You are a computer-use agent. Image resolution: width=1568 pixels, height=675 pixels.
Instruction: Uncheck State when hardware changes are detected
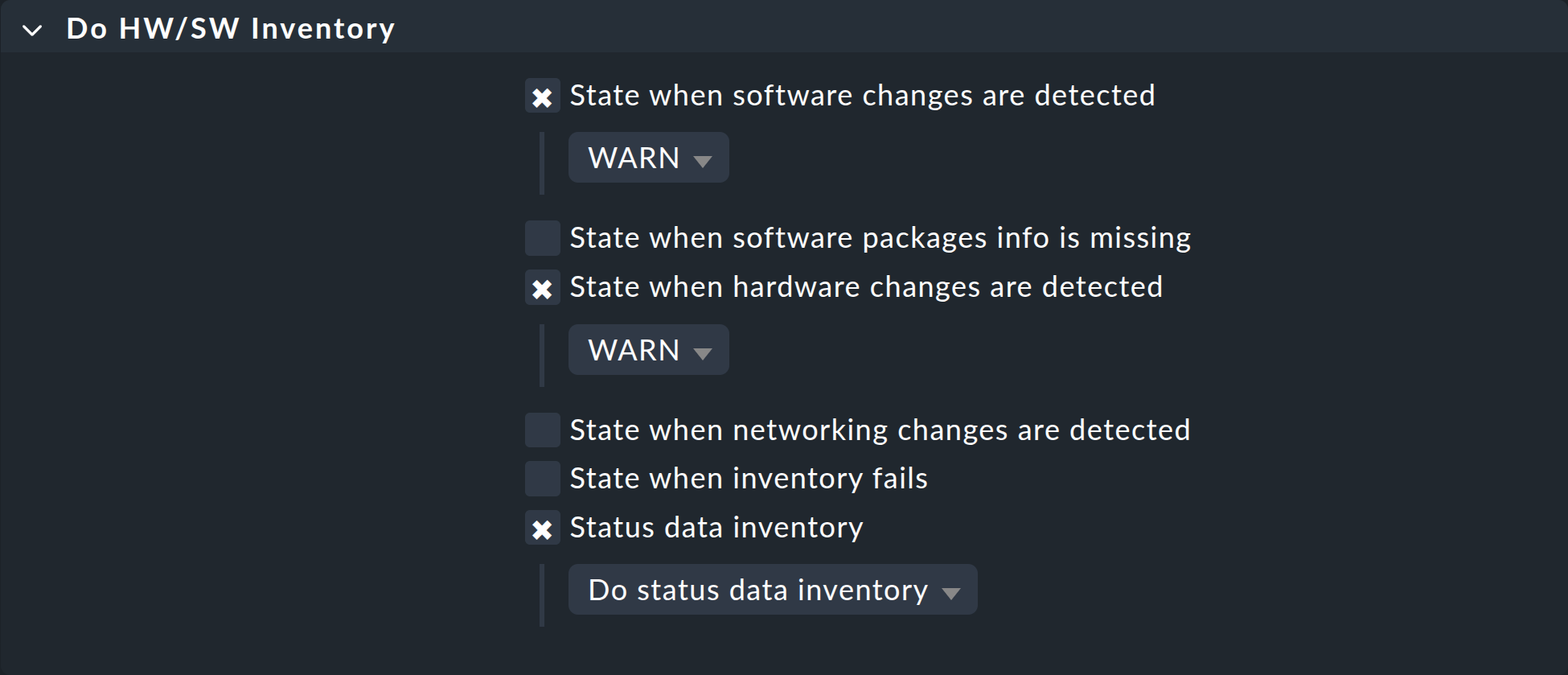(x=542, y=287)
